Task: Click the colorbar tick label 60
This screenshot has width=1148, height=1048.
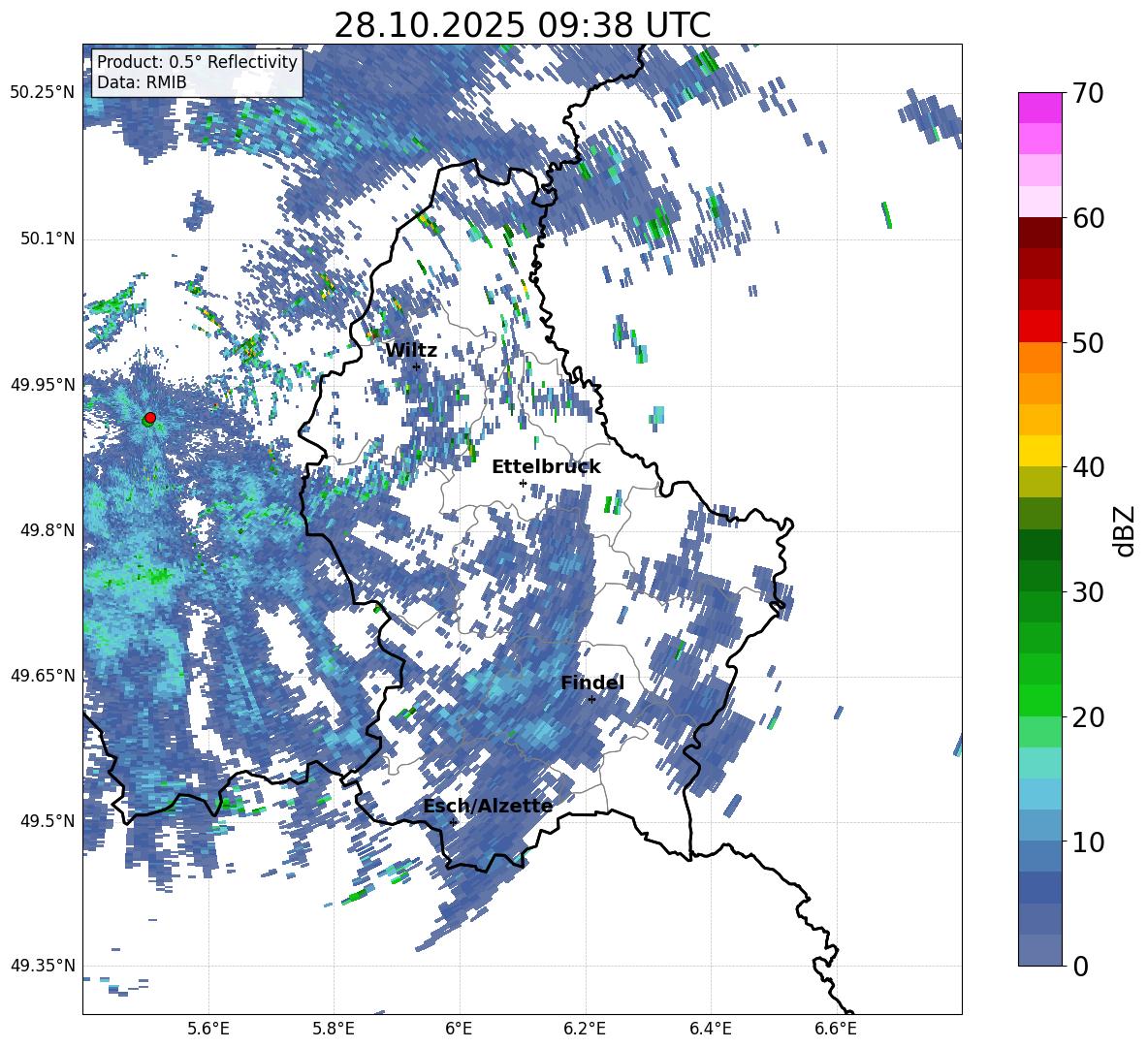Action: tap(1088, 218)
